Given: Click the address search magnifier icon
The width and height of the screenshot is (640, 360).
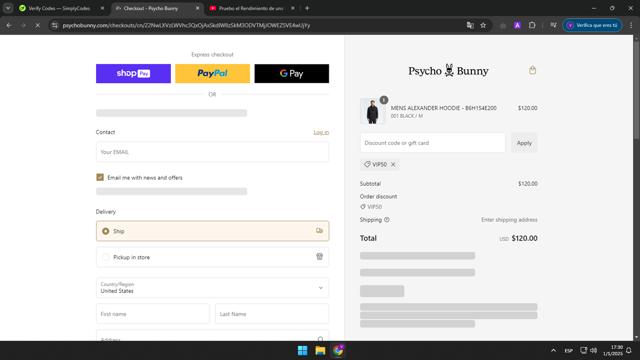Looking at the screenshot, I should click(x=320, y=340).
